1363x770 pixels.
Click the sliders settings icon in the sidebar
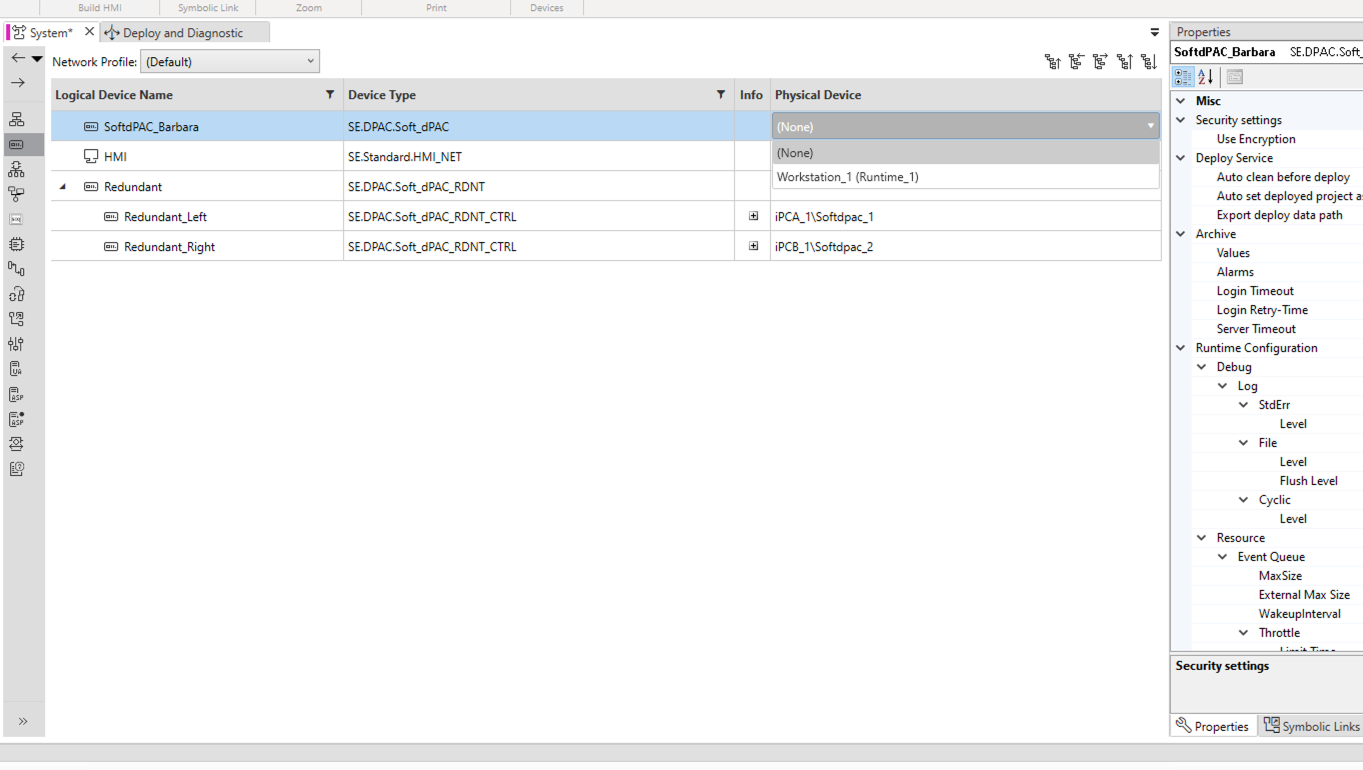pyautogui.click(x=17, y=344)
